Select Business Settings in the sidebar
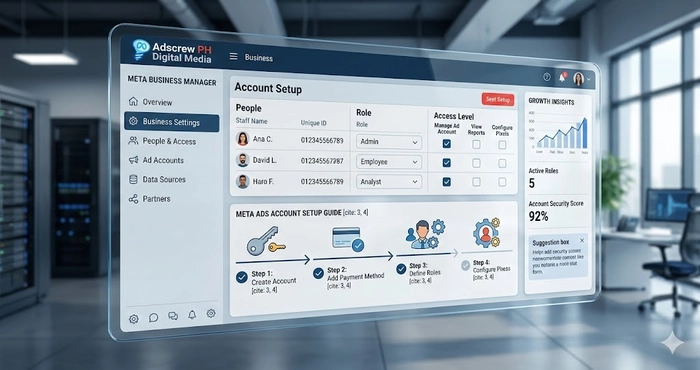 click(171, 122)
